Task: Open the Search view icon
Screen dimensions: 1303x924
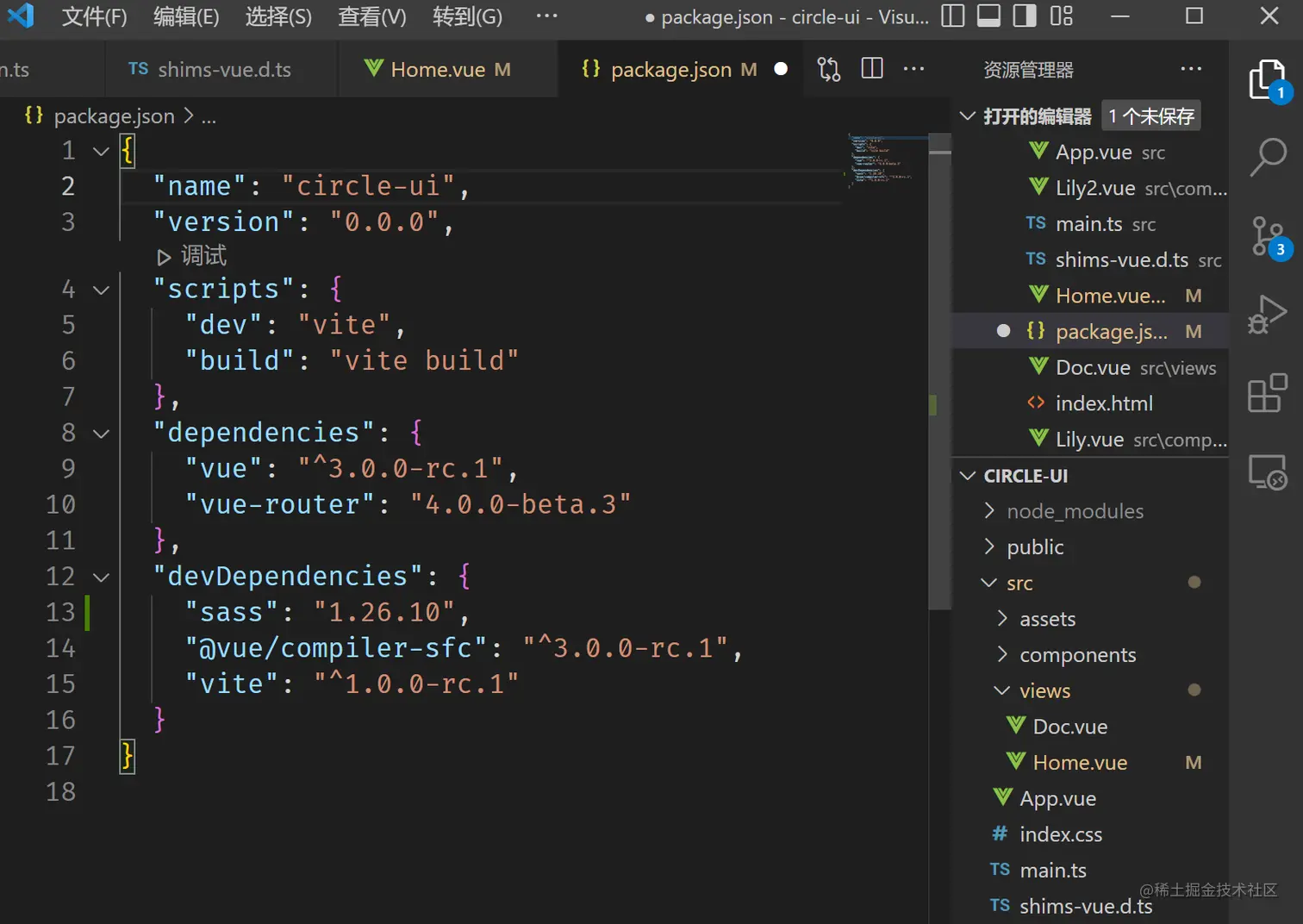Action: click(x=1267, y=158)
